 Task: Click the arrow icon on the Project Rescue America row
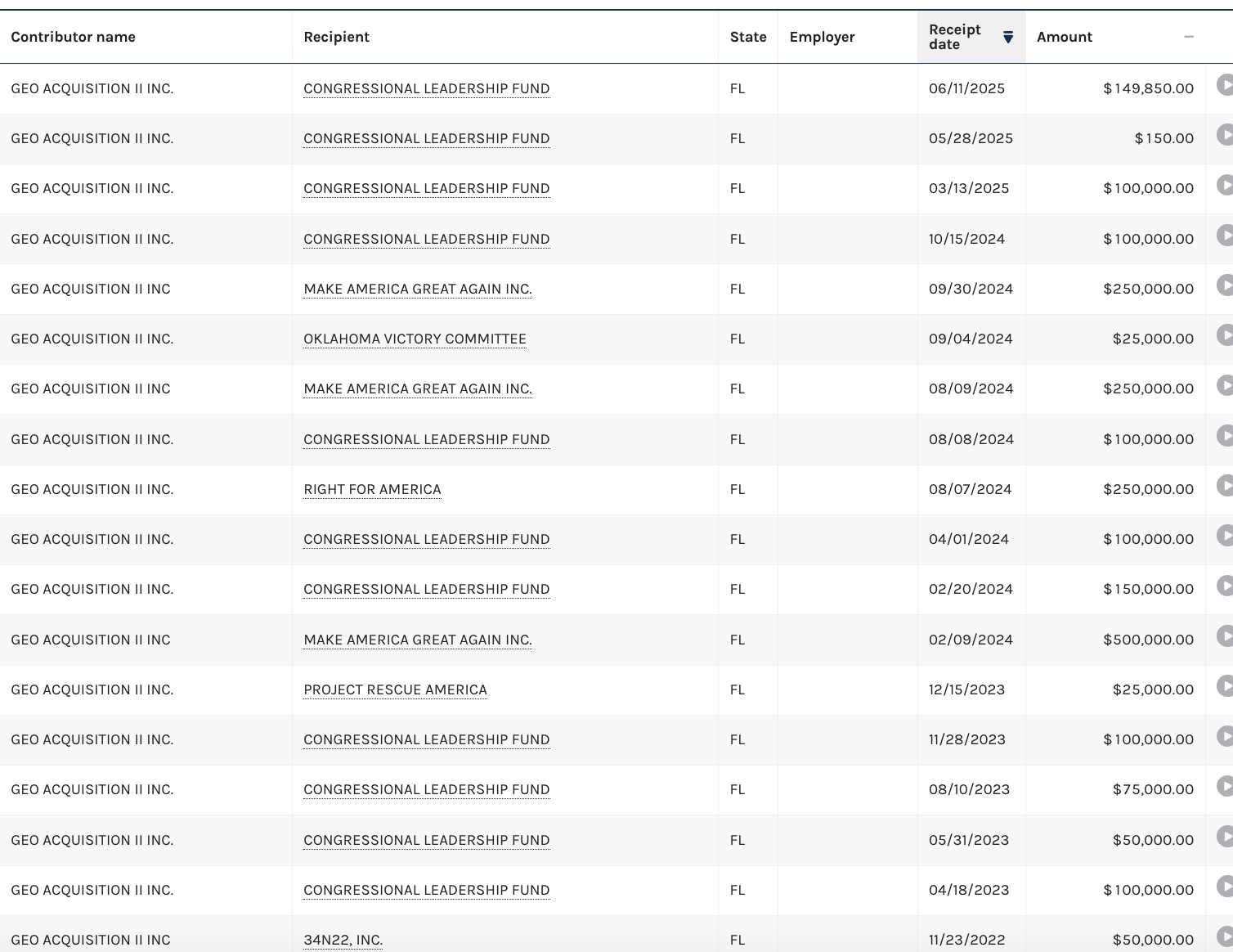[1224, 686]
